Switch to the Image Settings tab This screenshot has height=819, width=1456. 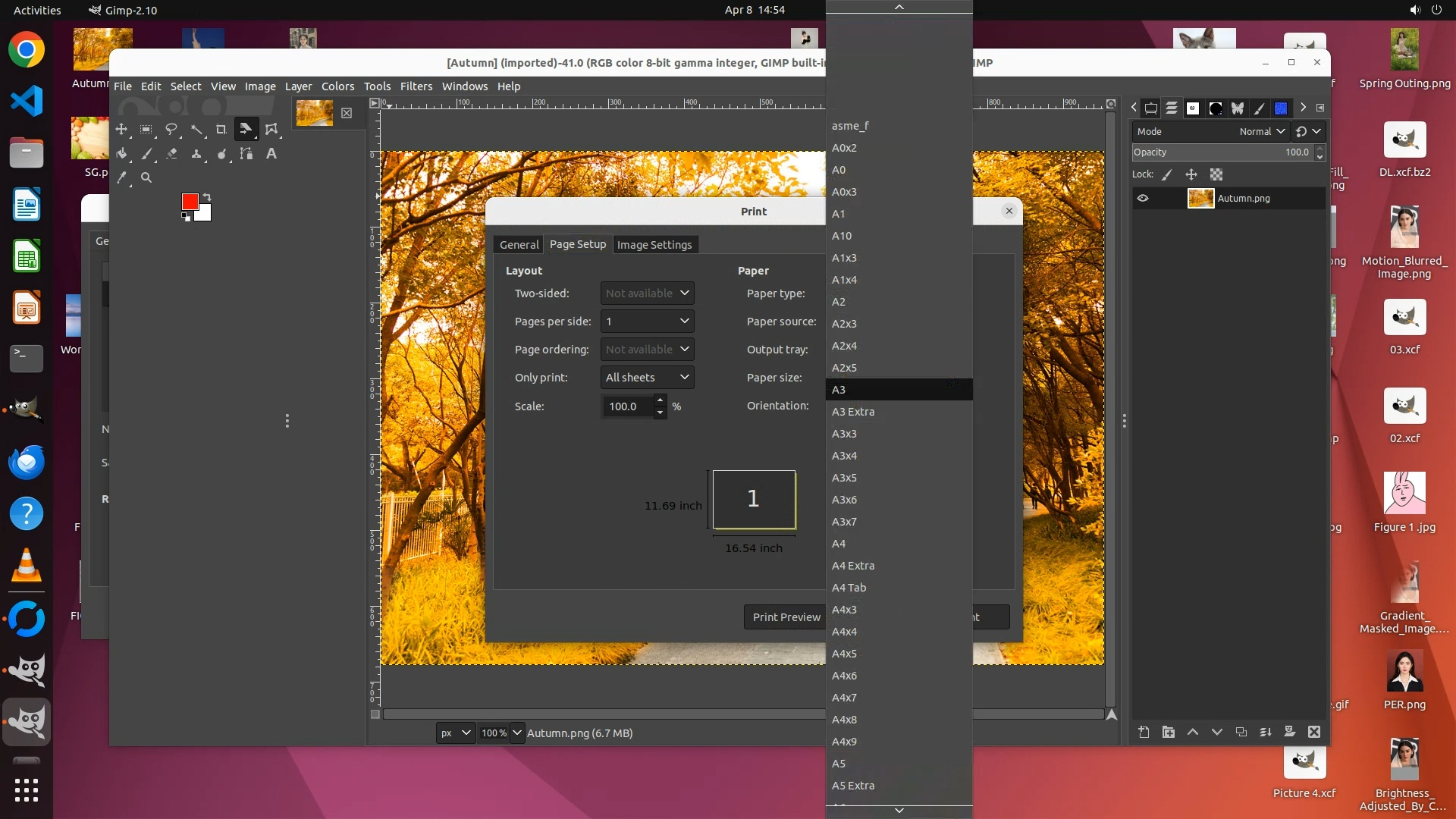click(654, 245)
